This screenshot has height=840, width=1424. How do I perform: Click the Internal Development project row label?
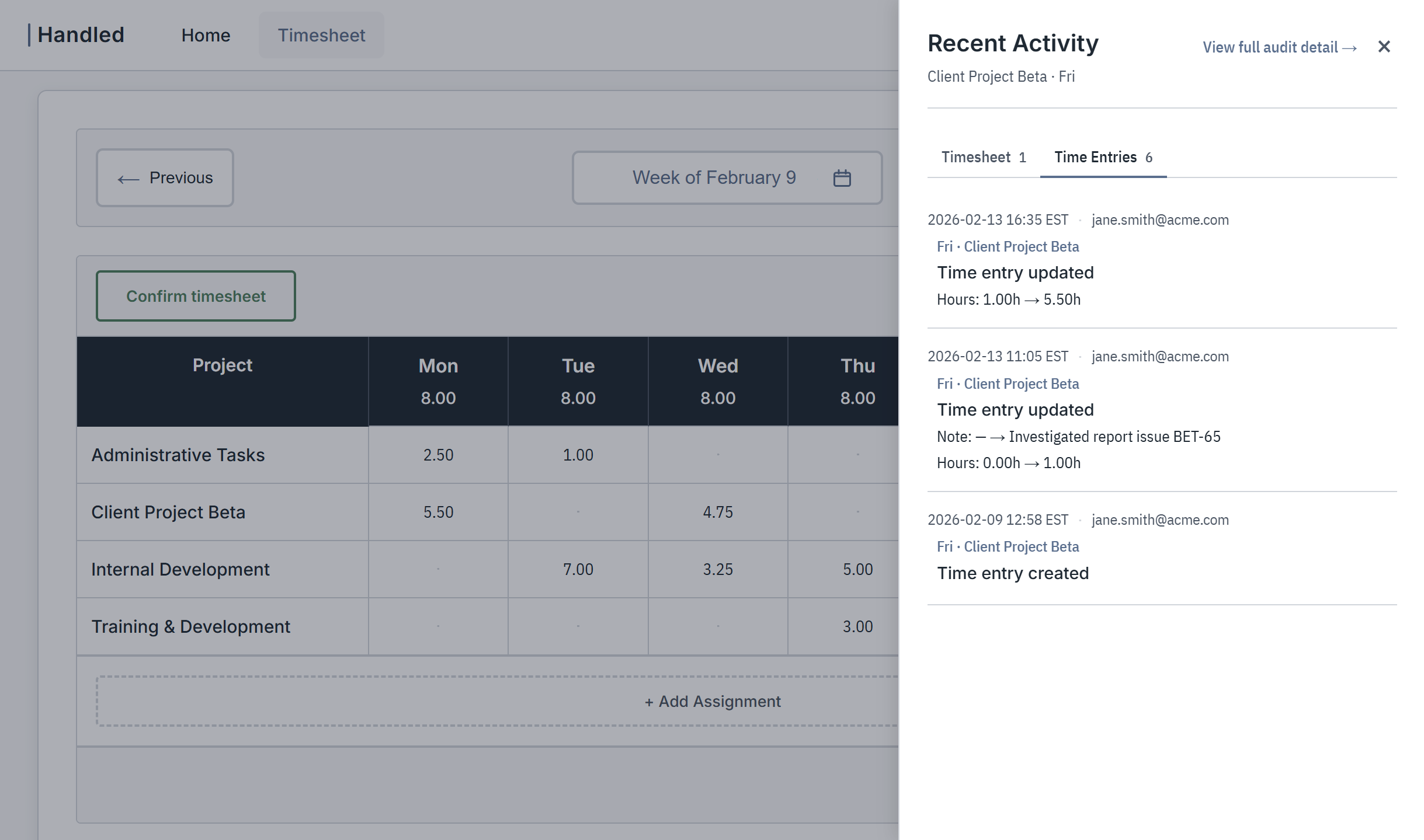tap(180, 569)
